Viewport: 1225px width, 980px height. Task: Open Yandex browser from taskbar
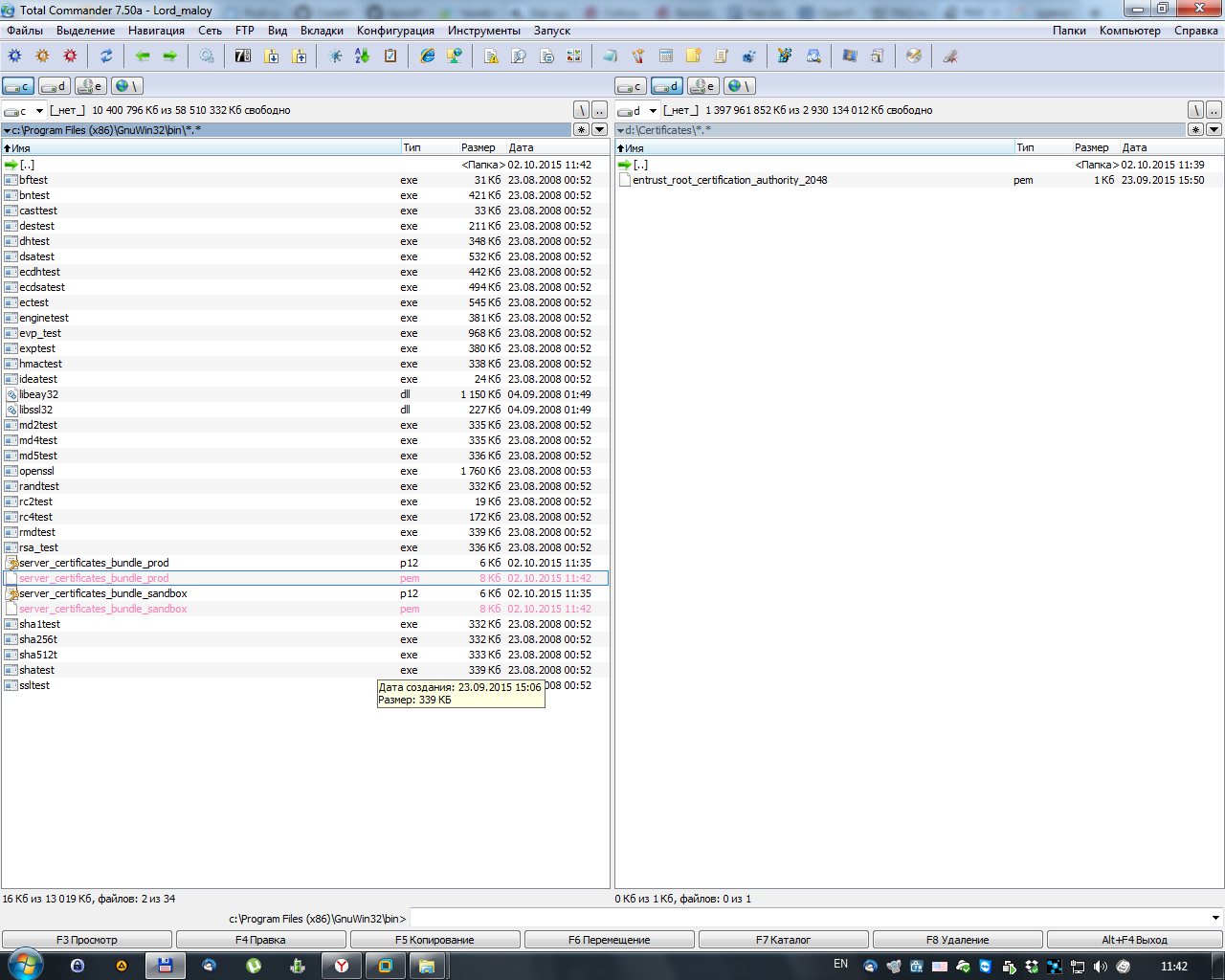click(x=341, y=966)
